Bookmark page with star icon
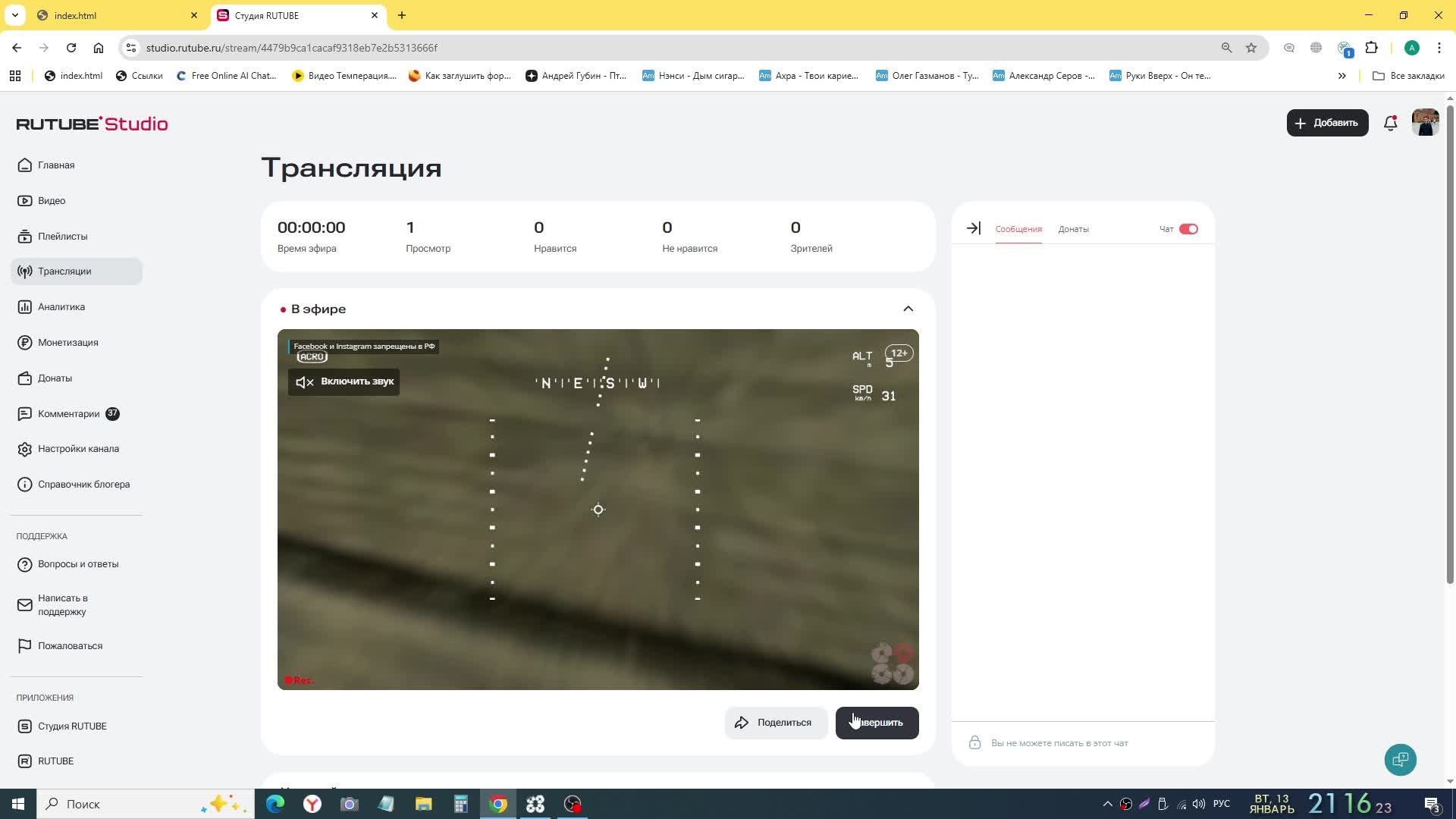This screenshot has height=819, width=1456. 1251,48
